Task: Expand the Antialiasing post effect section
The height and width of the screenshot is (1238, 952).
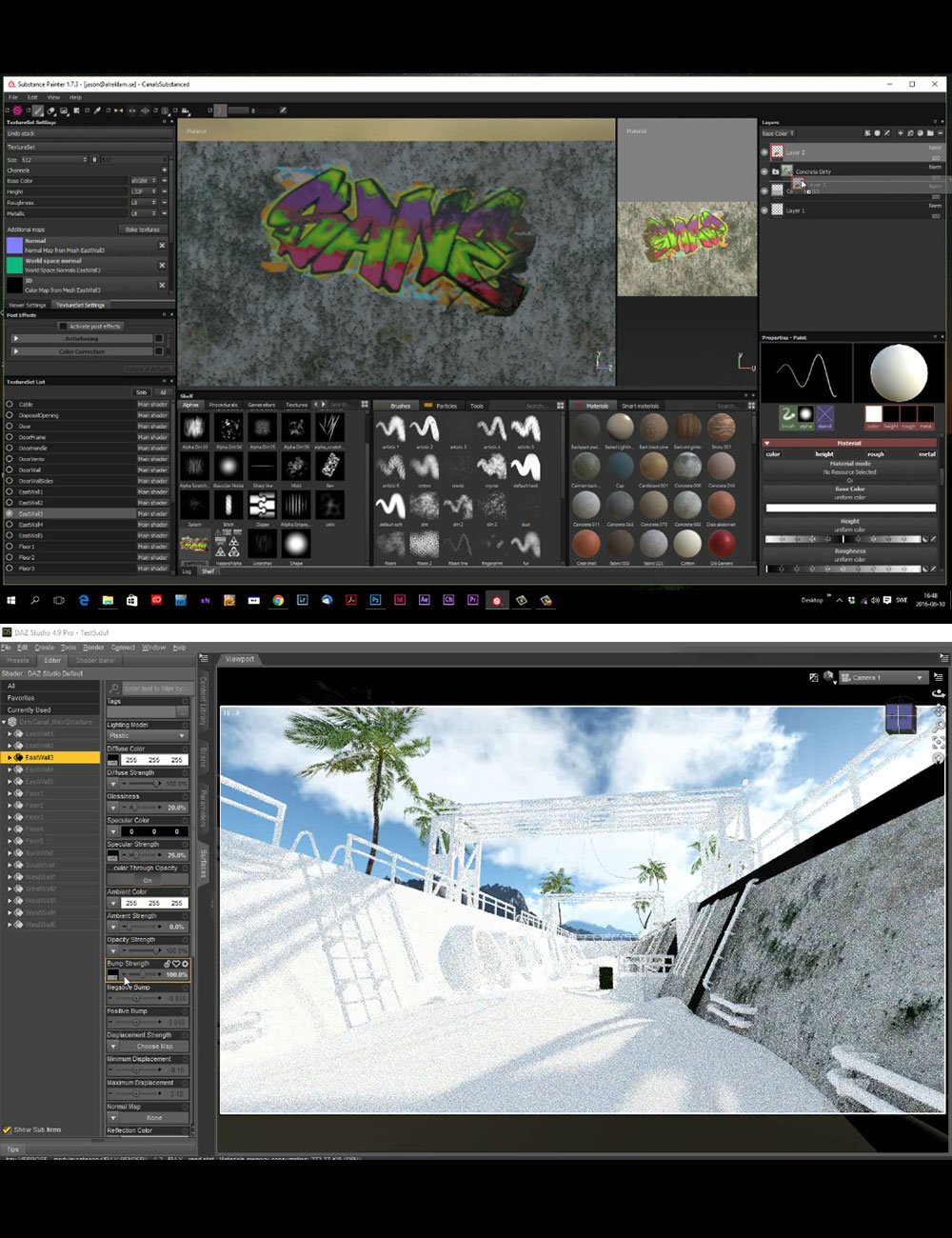Action: click(x=15, y=338)
